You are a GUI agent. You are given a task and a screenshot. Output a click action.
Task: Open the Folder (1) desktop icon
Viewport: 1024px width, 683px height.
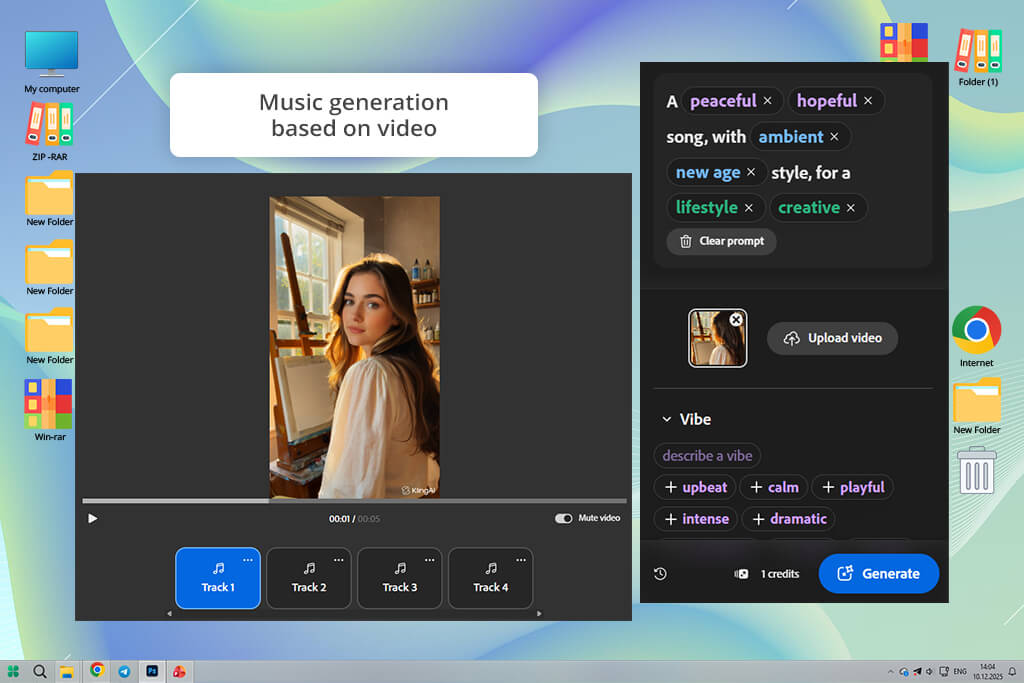[978, 57]
